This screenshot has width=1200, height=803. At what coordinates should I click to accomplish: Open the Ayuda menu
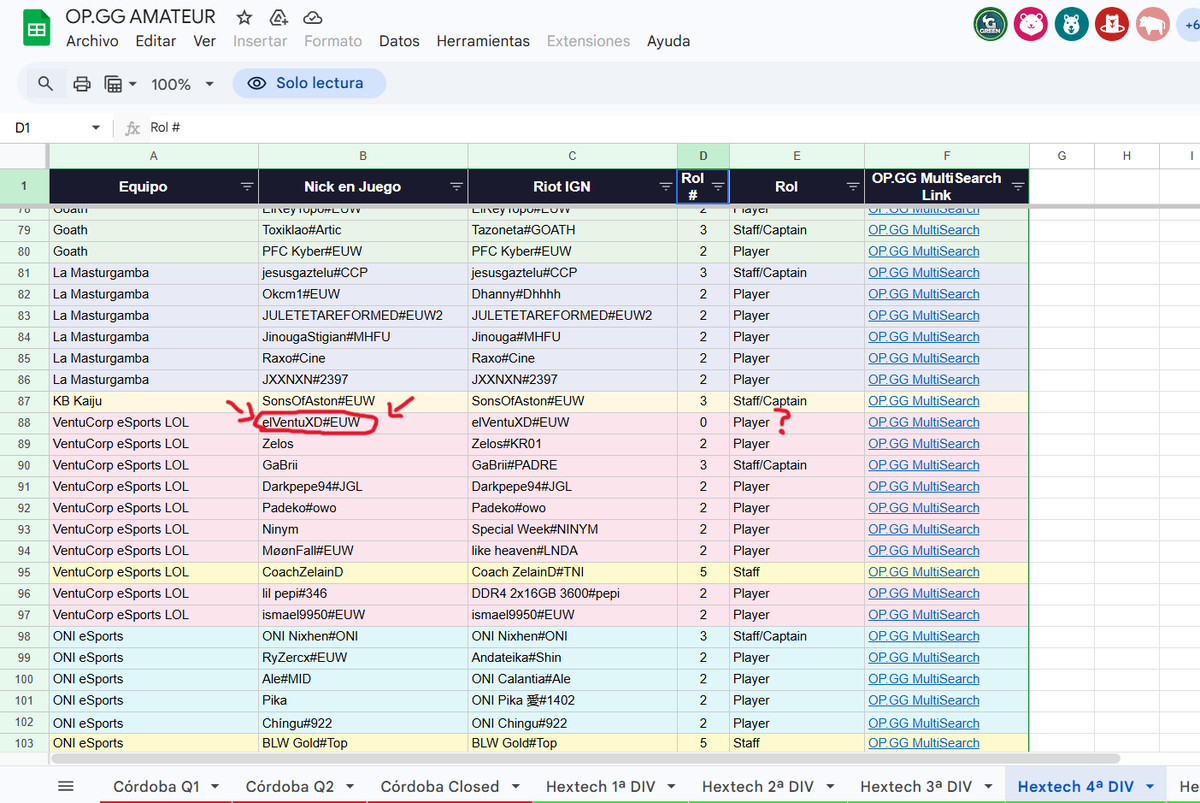click(668, 41)
